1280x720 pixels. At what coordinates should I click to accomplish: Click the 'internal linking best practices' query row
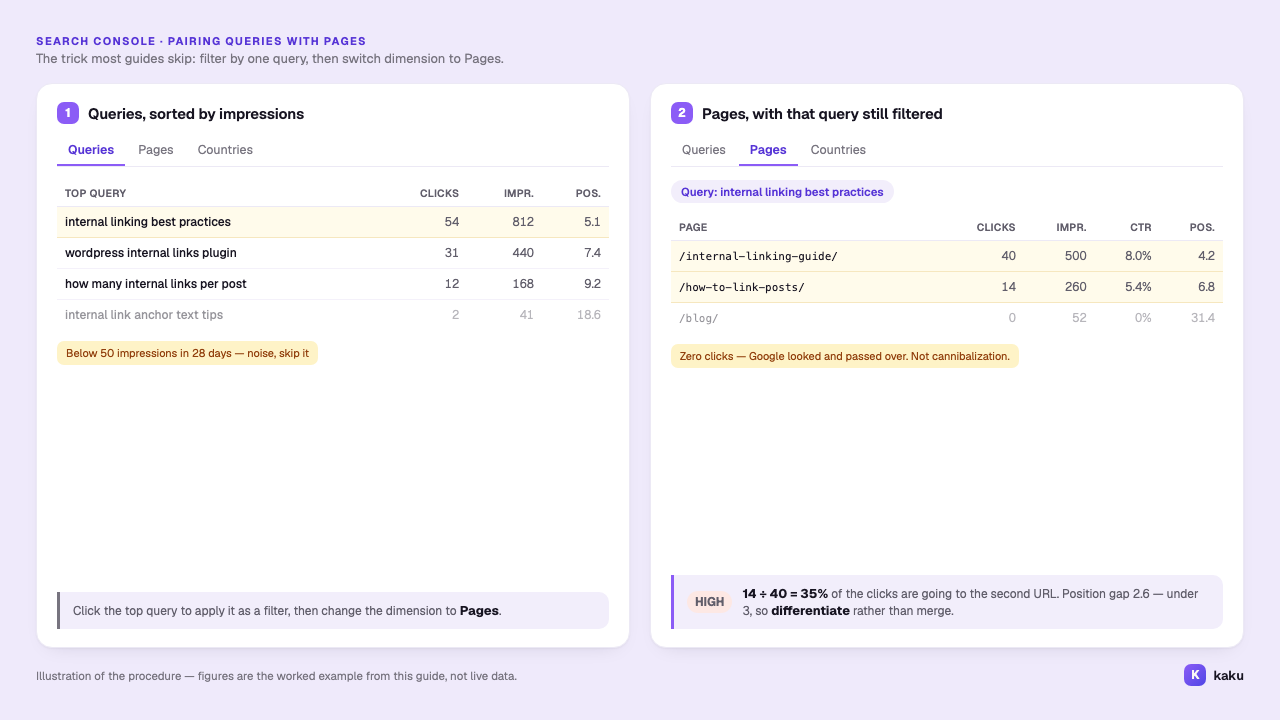point(333,222)
